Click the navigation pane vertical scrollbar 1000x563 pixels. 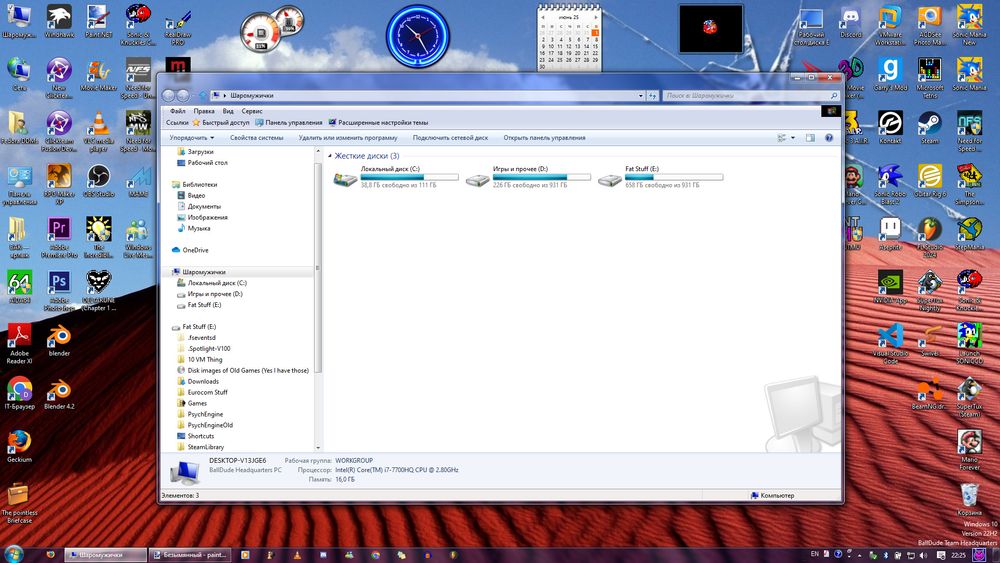pos(318,268)
